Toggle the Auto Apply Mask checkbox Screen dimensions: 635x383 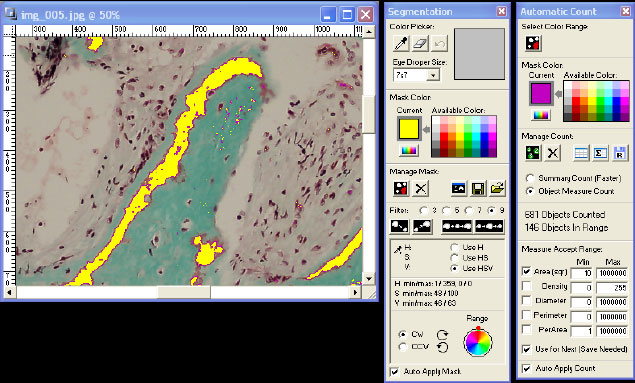click(394, 372)
